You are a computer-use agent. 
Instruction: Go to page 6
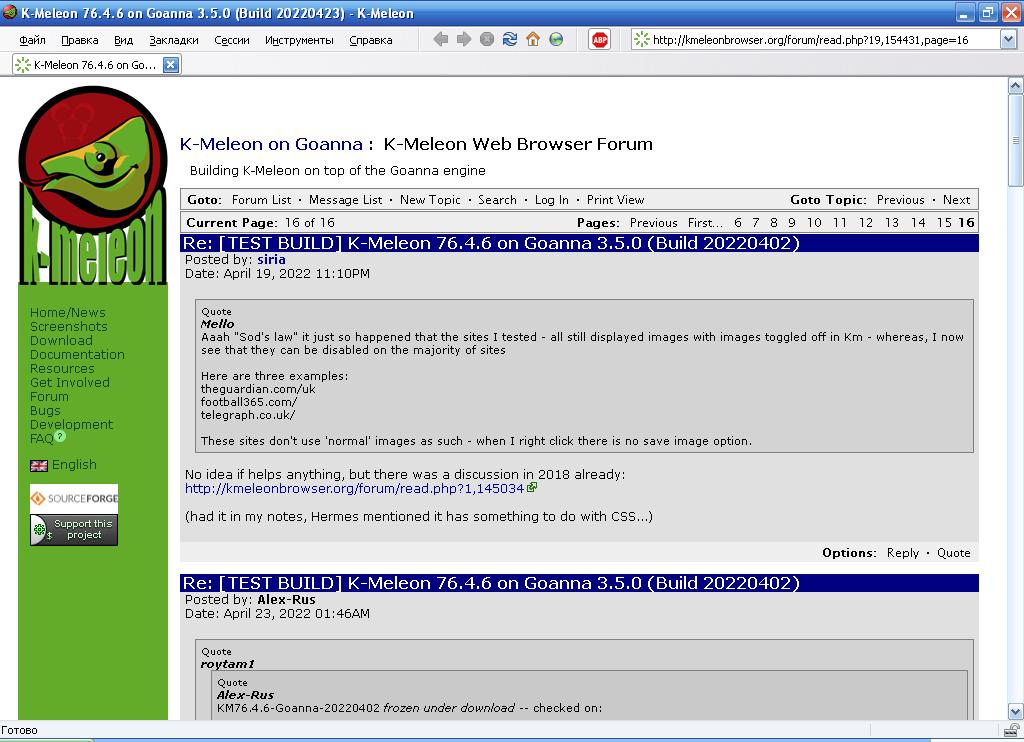[x=738, y=223]
